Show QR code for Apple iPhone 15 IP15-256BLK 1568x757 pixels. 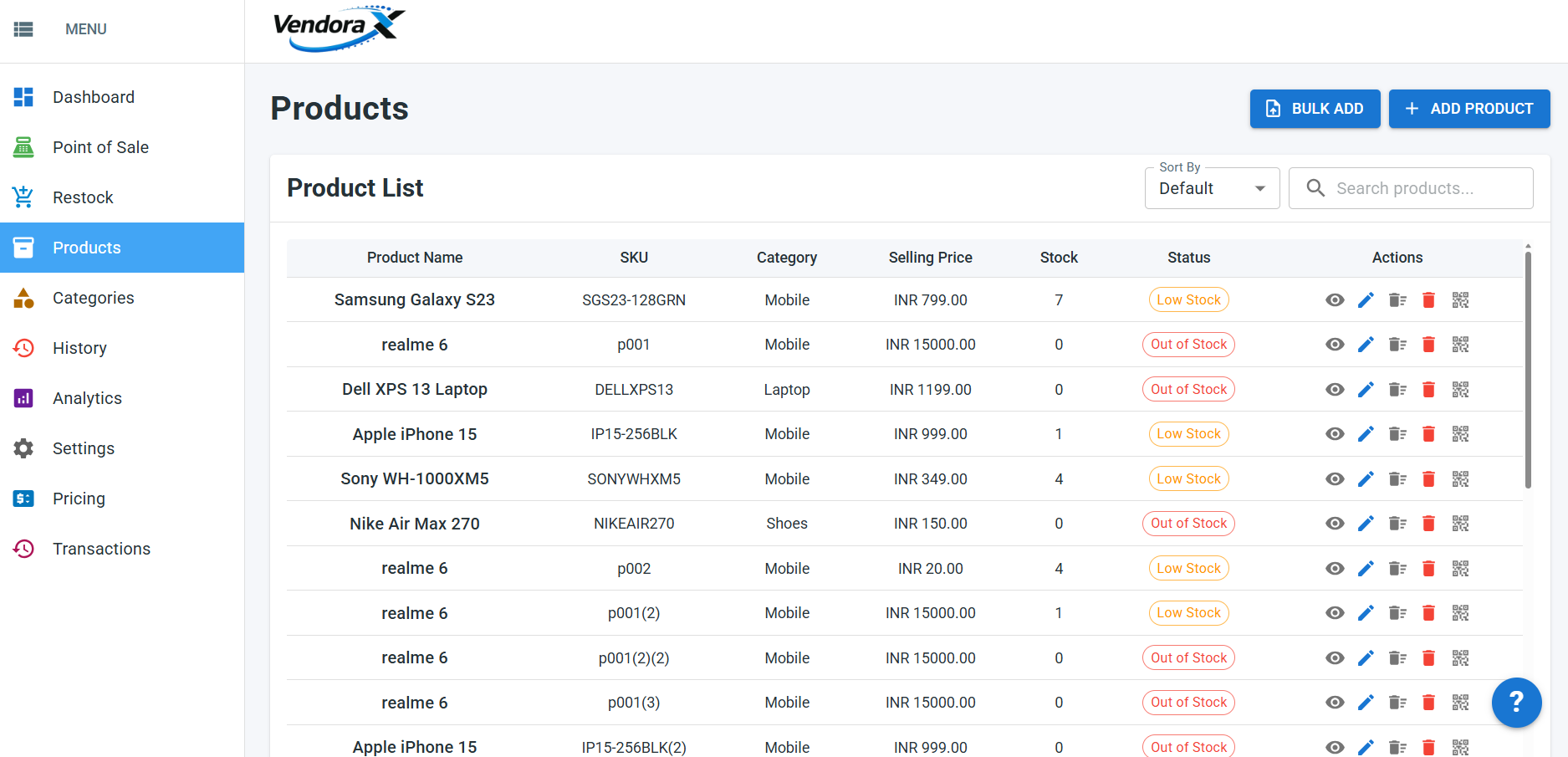coord(1460,434)
